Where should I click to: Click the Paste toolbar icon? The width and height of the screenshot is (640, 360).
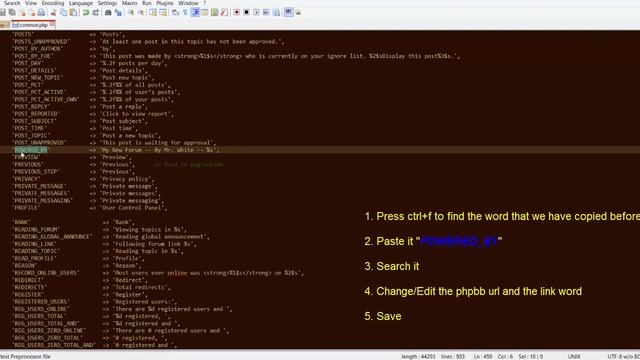[73, 13]
